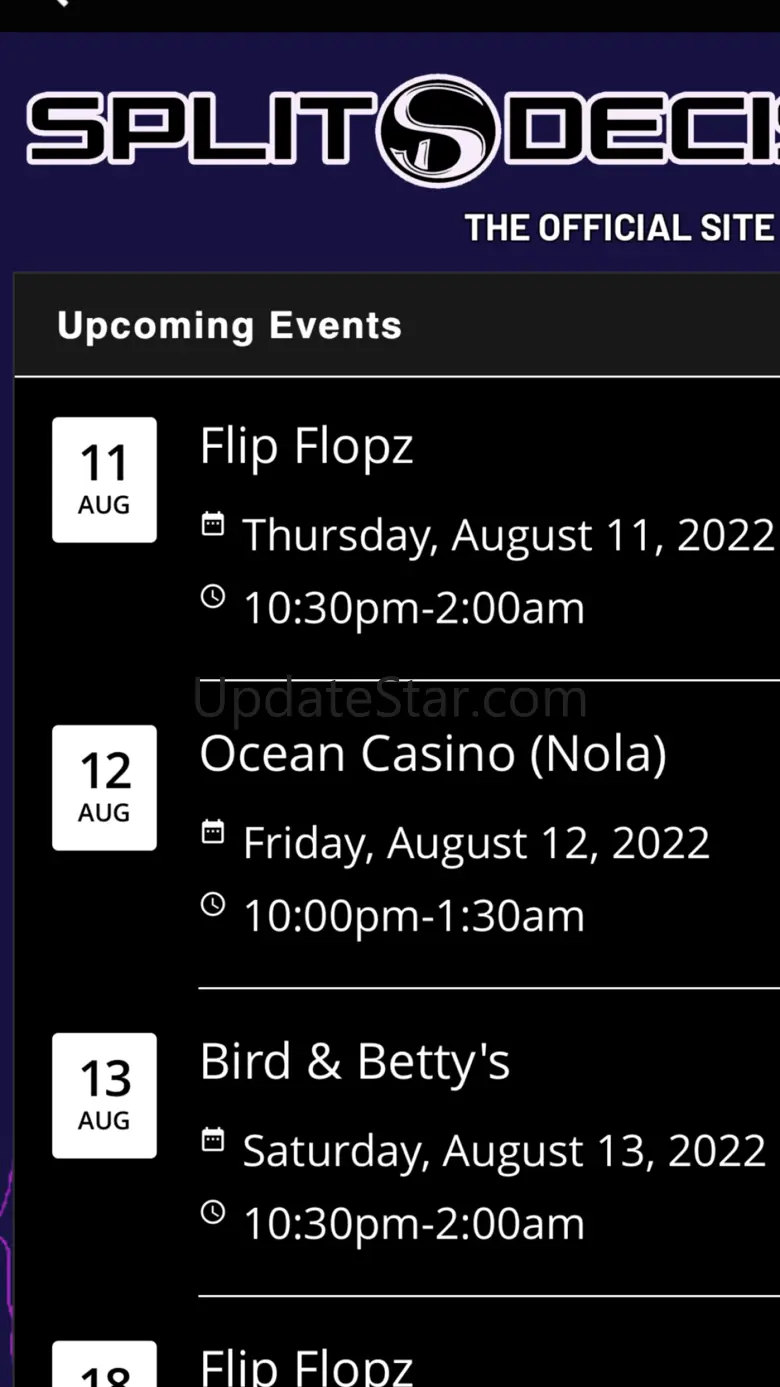Viewport: 780px width, 1387px height.
Task: Select the Thursday, August 11, 2022 date text
Action: tap(508, 535)
